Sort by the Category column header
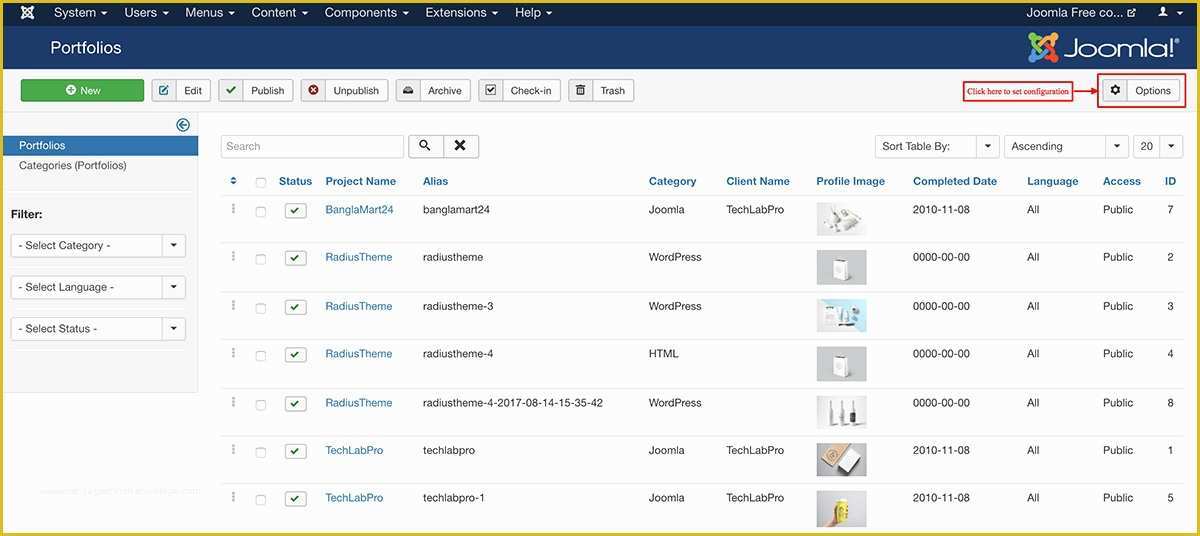The width and height of the screenshot is (1200, 536). pyautogui.click(x=672, y=181)
